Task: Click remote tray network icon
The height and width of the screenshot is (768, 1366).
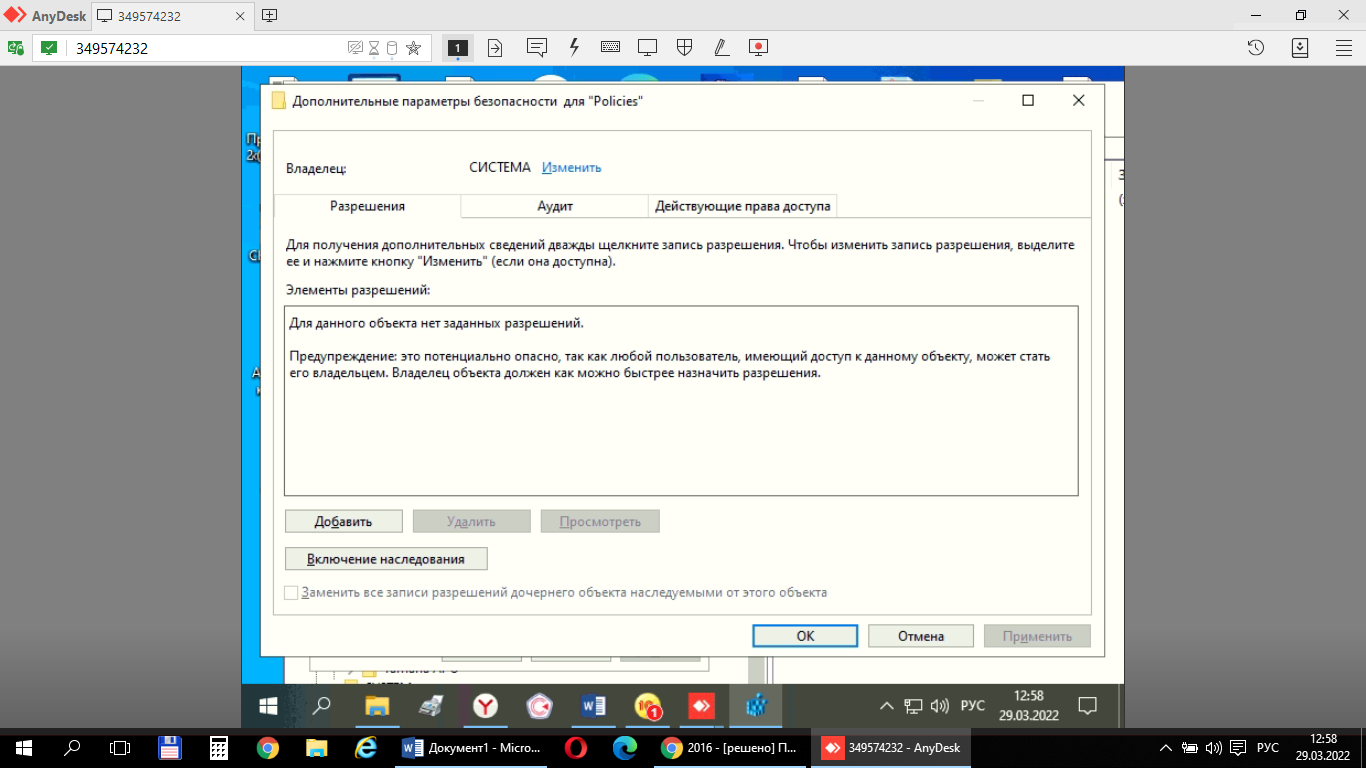Action: point(913,706)
